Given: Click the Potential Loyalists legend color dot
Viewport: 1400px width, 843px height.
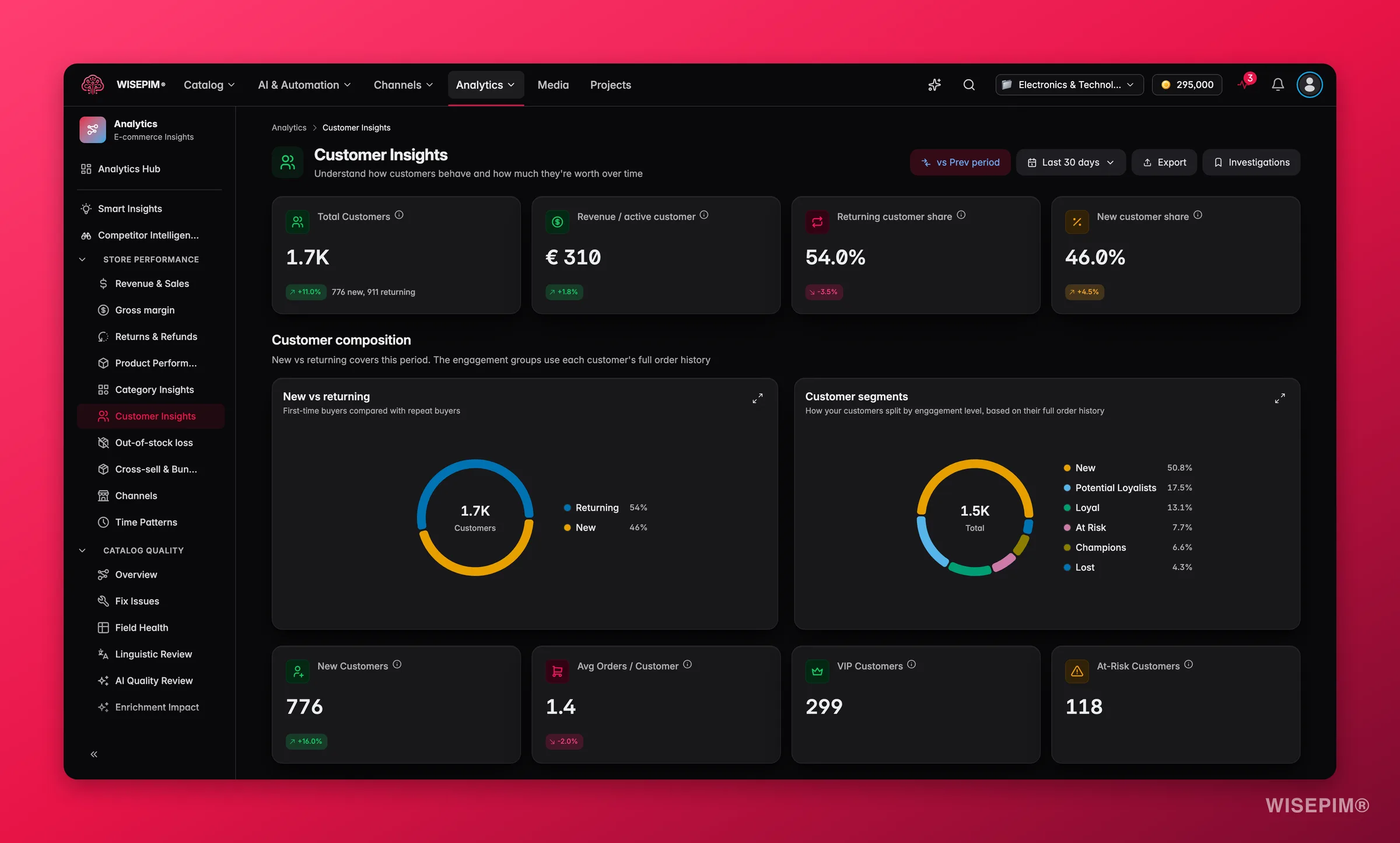Looking at the screenshot, I should (1067, 488).
